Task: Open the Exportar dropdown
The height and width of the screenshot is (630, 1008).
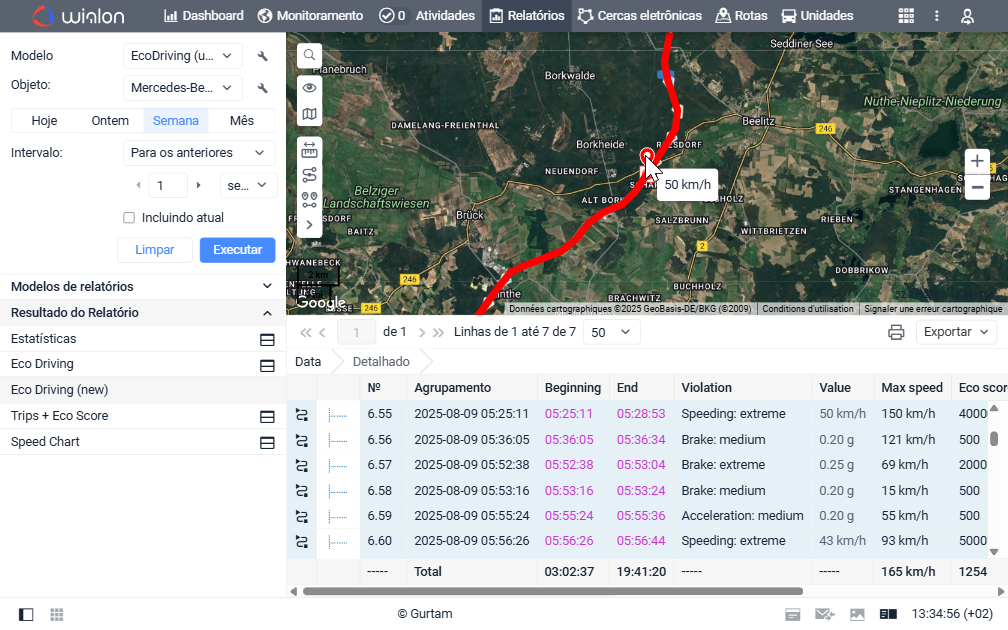Action: (x=956, y=332)
